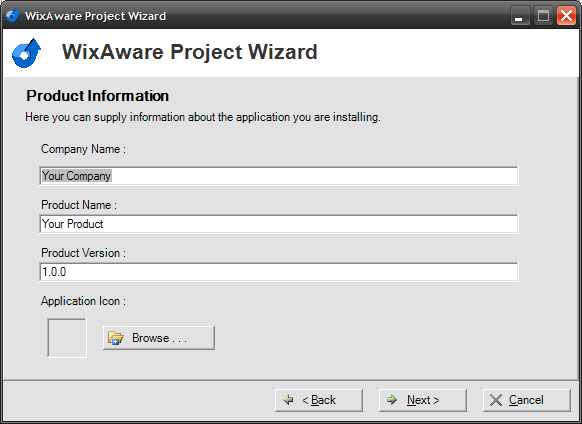Go to previous step with Back
The width and height of the screenshot is (582, 424).
(x=319, y=400)
